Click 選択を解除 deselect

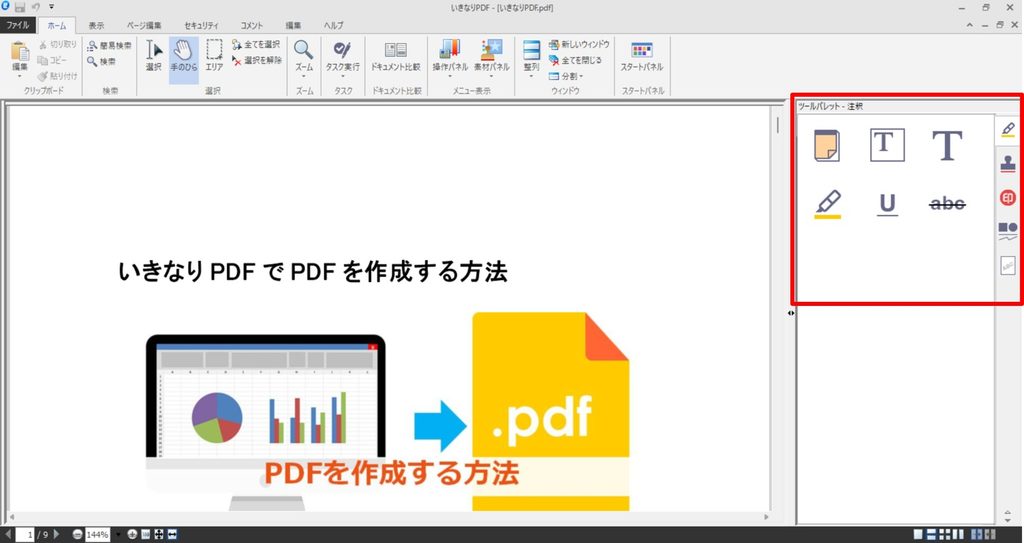[257, 60]
